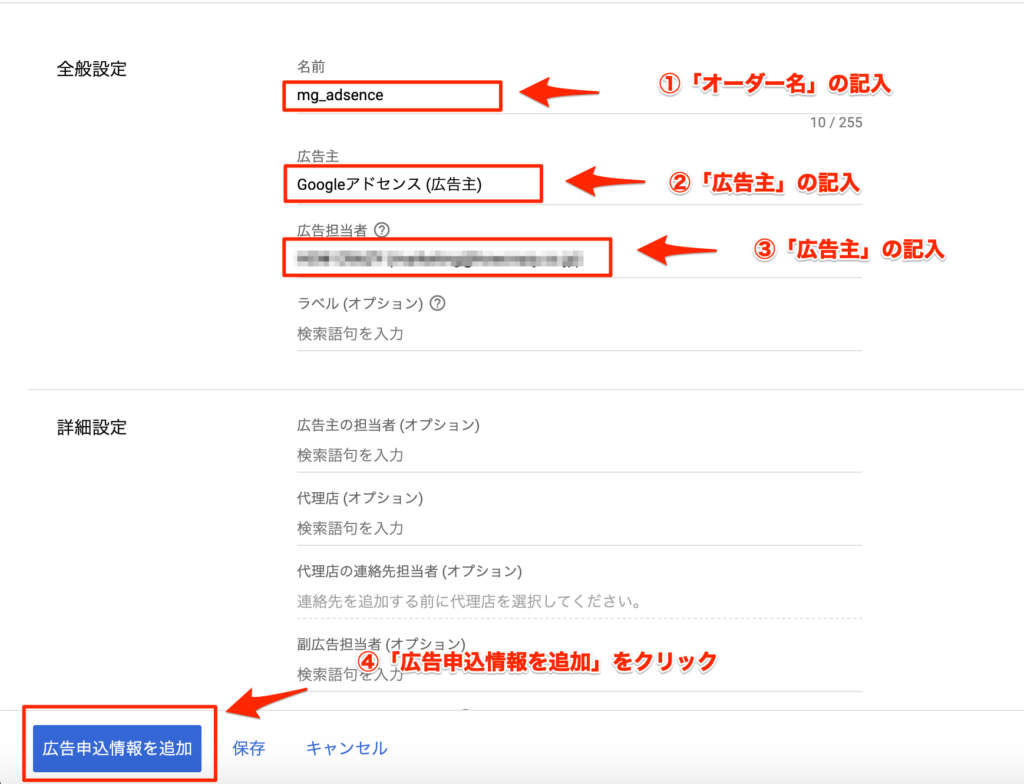Click the ラベル (オプション) search field
1024x784 pixels.
tap(579, 334)
